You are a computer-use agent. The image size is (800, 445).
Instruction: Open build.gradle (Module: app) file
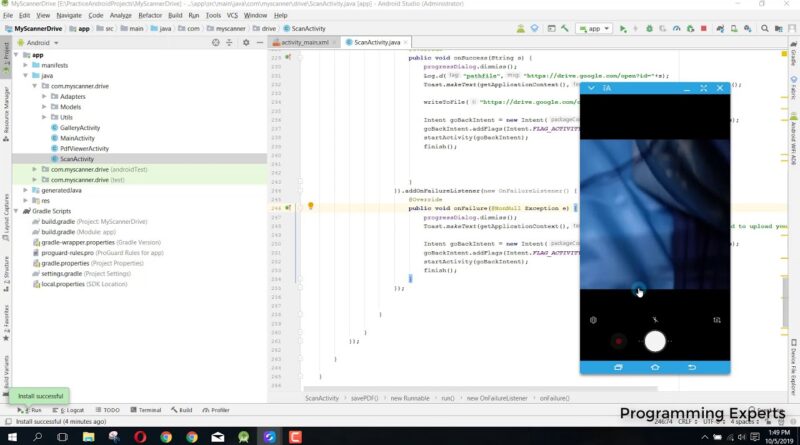point(78,232)
